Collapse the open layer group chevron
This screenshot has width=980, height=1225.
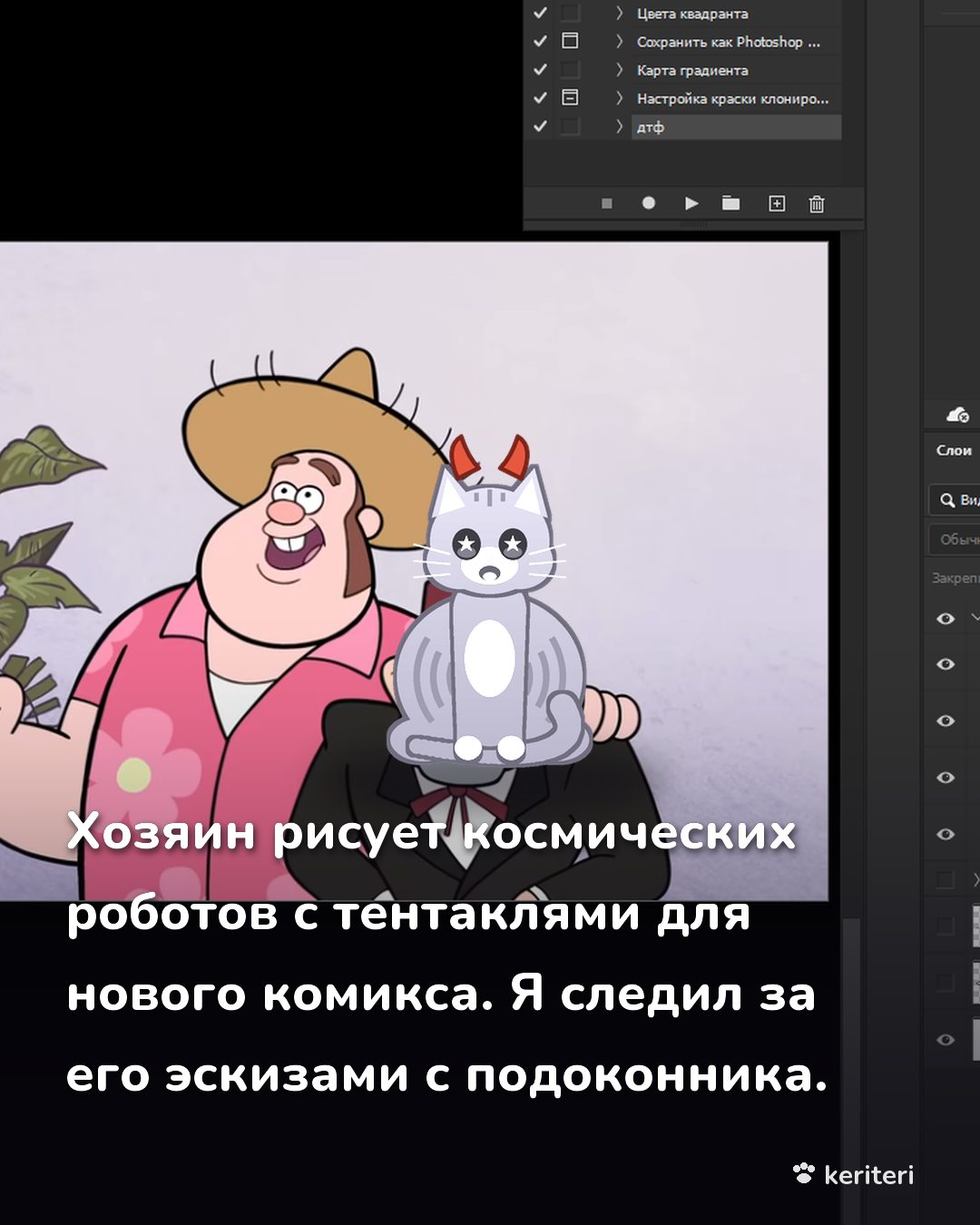(975, 617)
